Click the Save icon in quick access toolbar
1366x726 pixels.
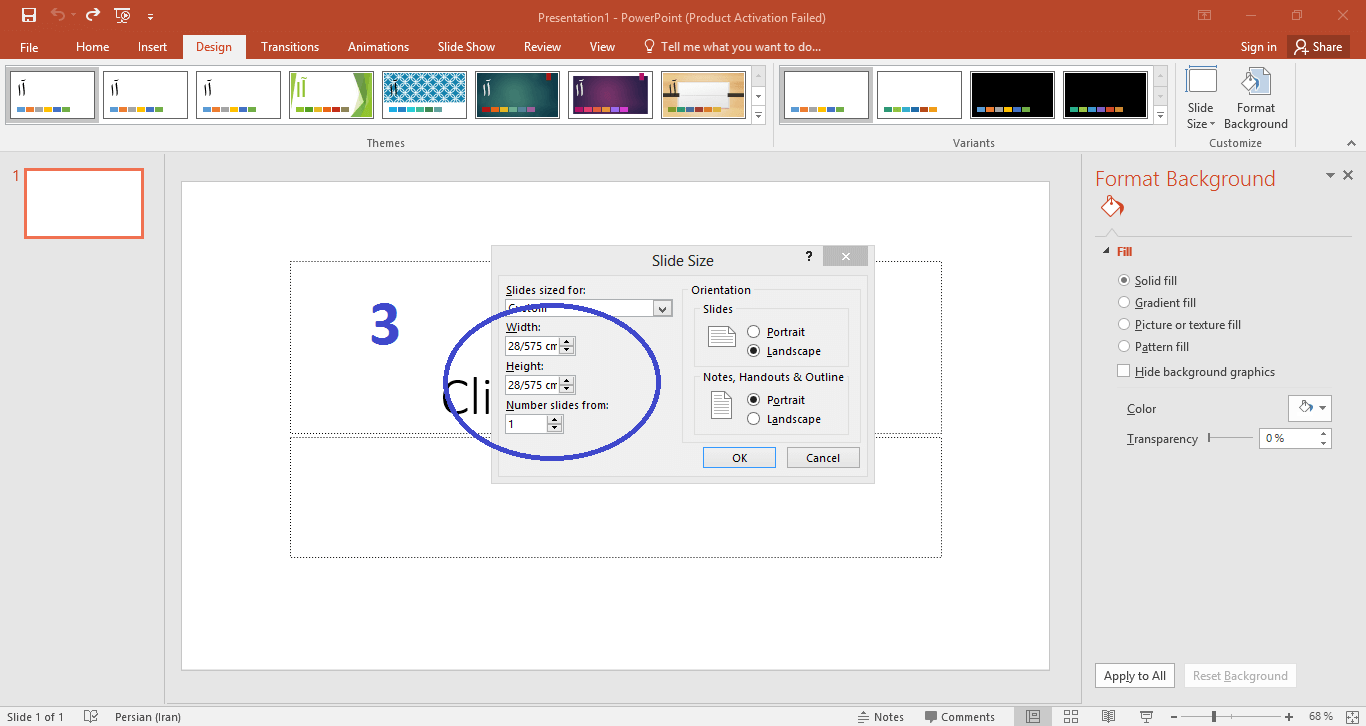click(x=29, y=15)
